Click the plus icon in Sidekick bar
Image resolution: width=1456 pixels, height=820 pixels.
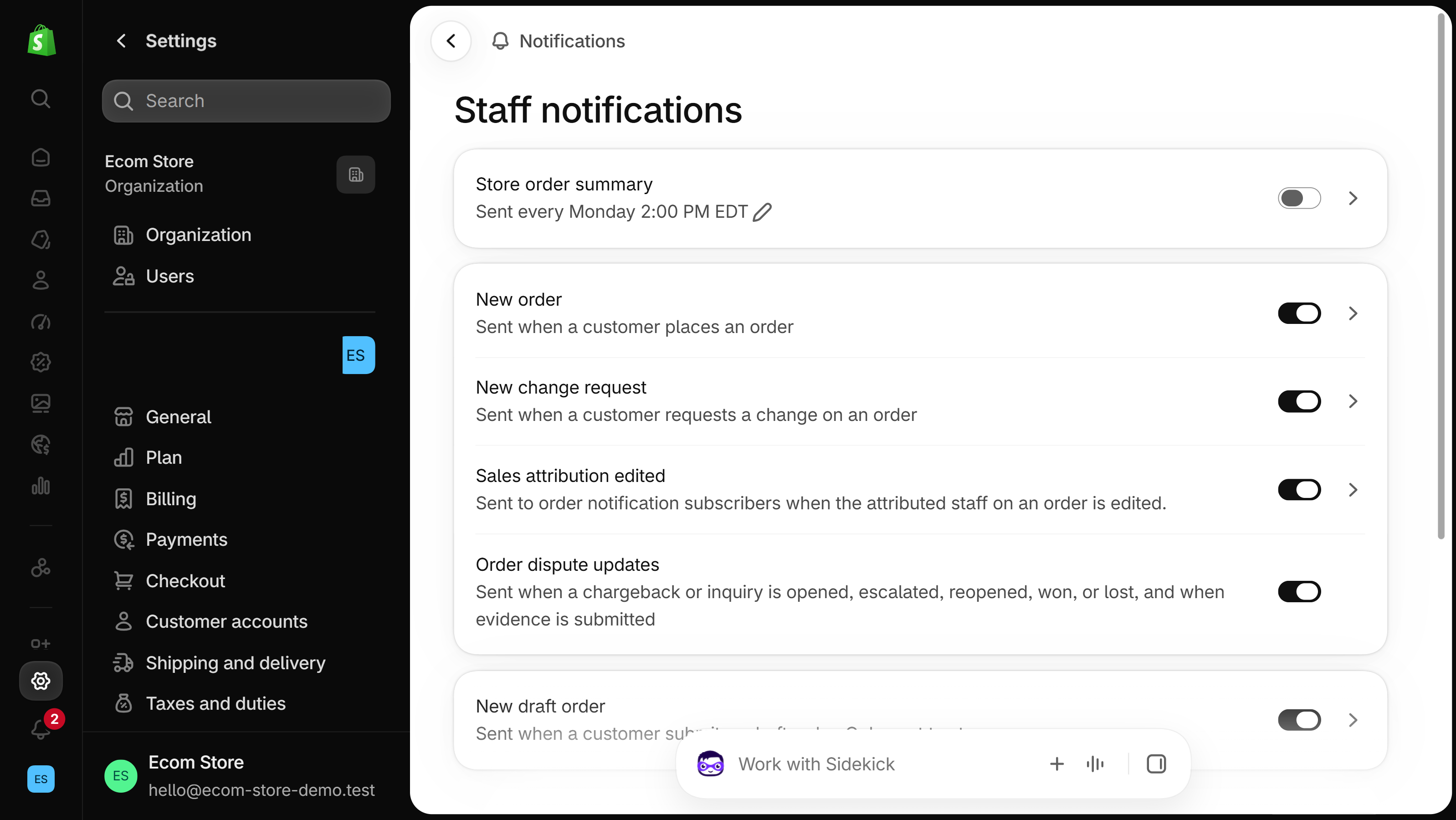tap(1057, 764)
